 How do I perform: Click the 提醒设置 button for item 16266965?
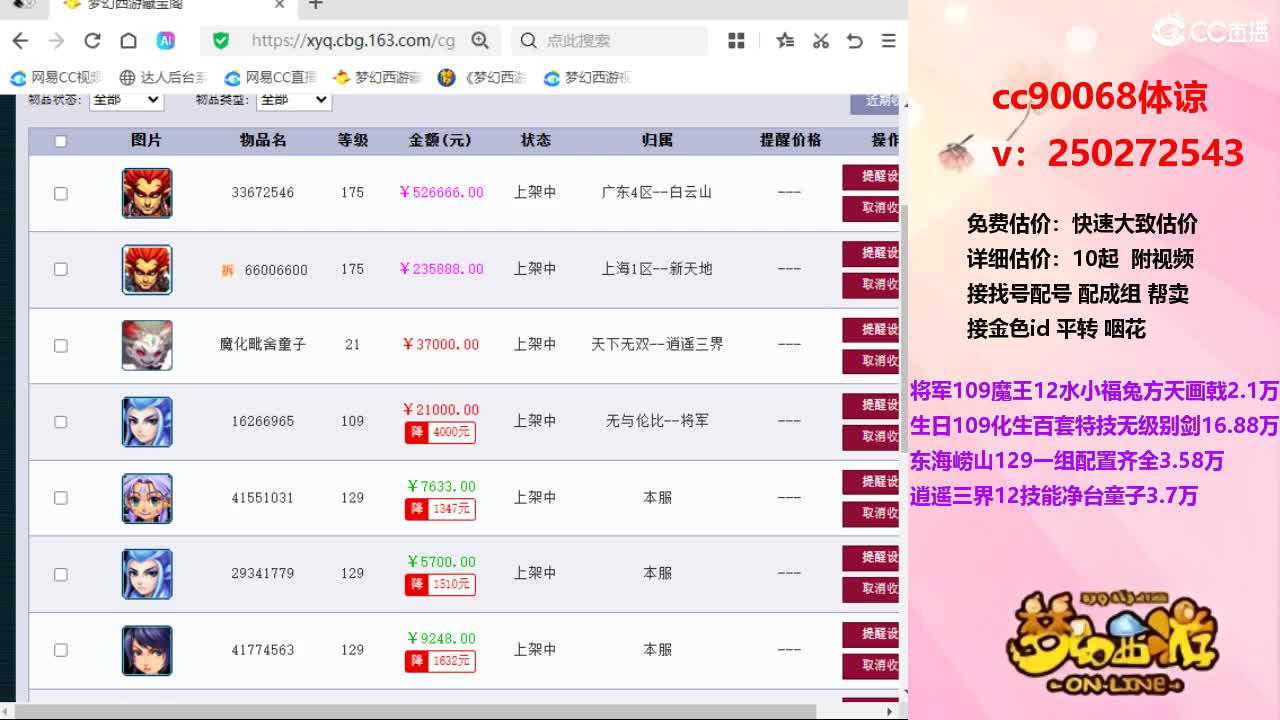pos(871,405)
